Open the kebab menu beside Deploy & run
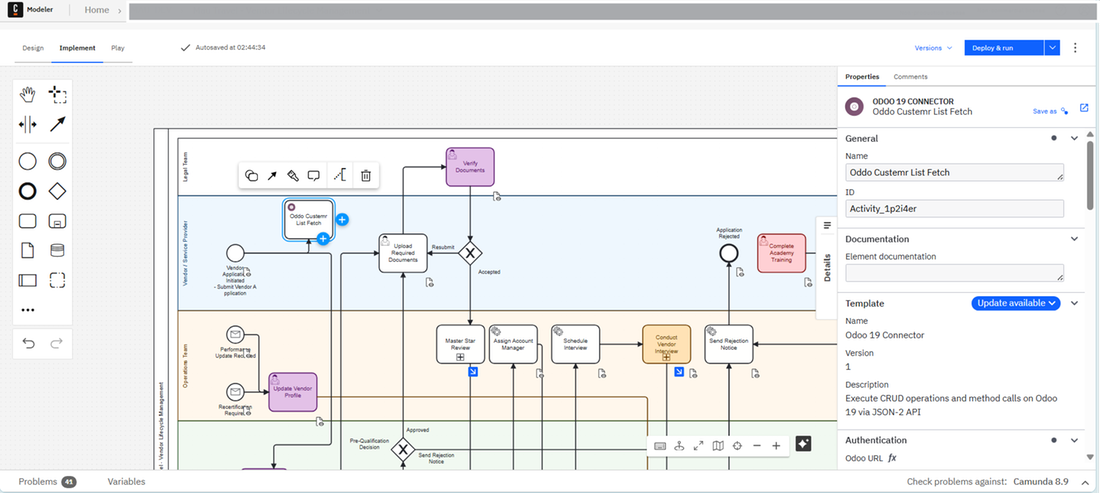The height and width of the screenshot is (493, 1100). point(1075,48)
